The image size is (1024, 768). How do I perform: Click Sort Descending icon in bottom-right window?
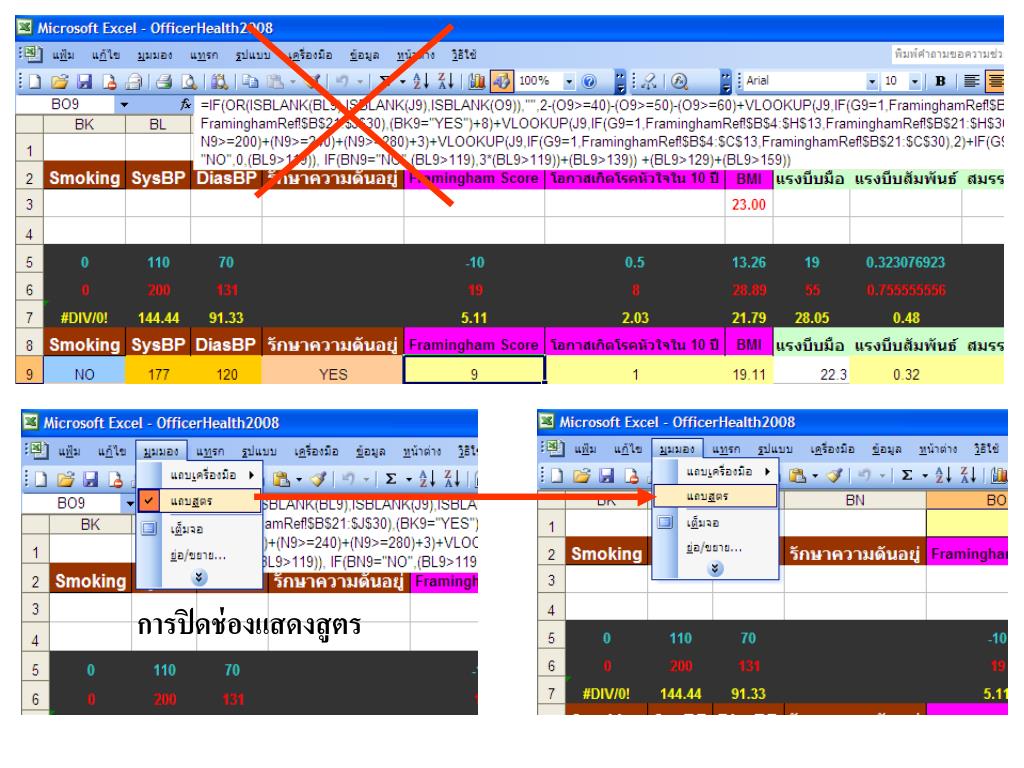point(967,475)
